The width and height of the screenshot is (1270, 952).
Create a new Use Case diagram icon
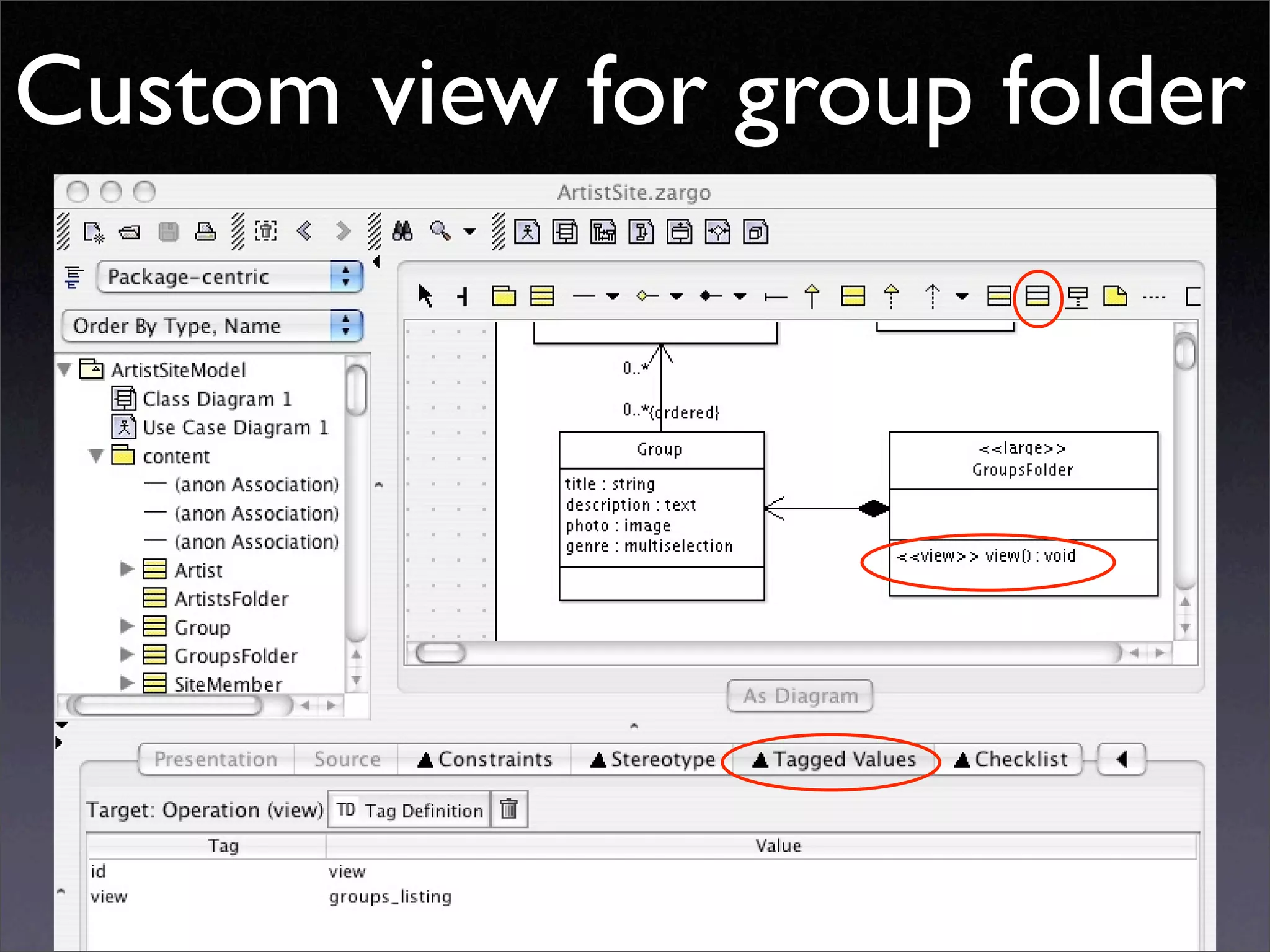coord(526,233)
